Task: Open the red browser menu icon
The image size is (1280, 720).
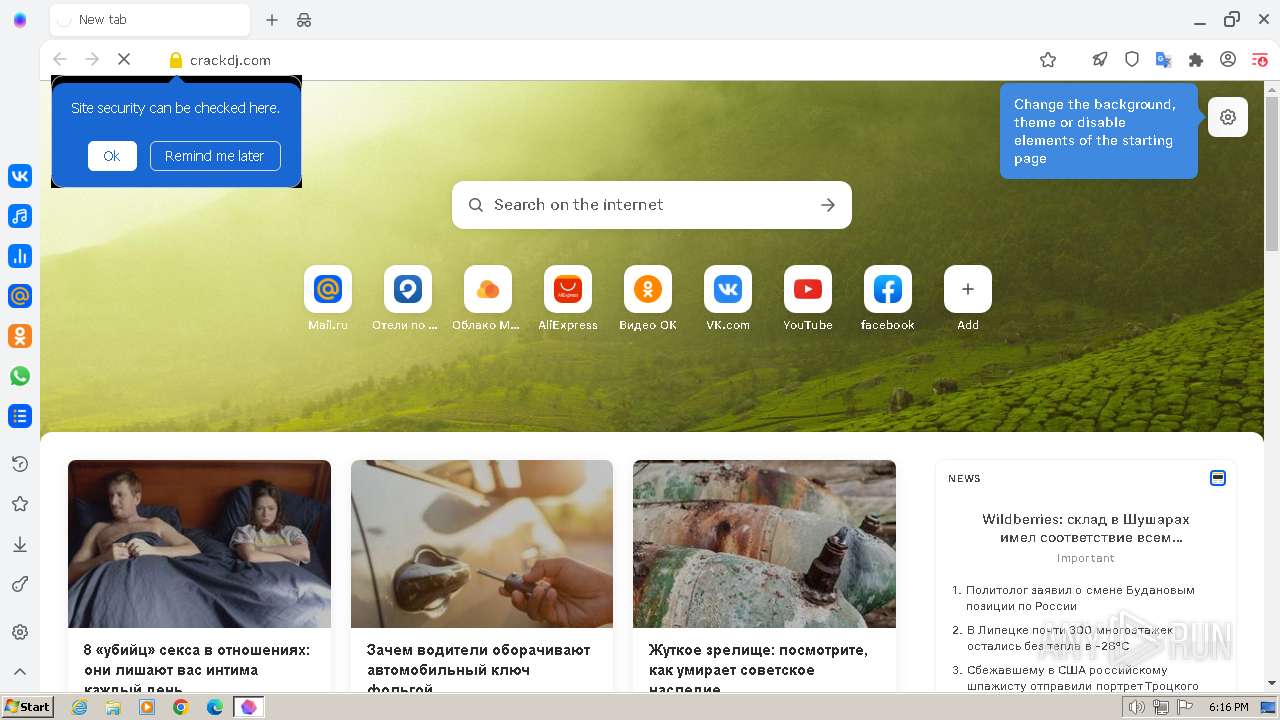Action: point(1260,60)
